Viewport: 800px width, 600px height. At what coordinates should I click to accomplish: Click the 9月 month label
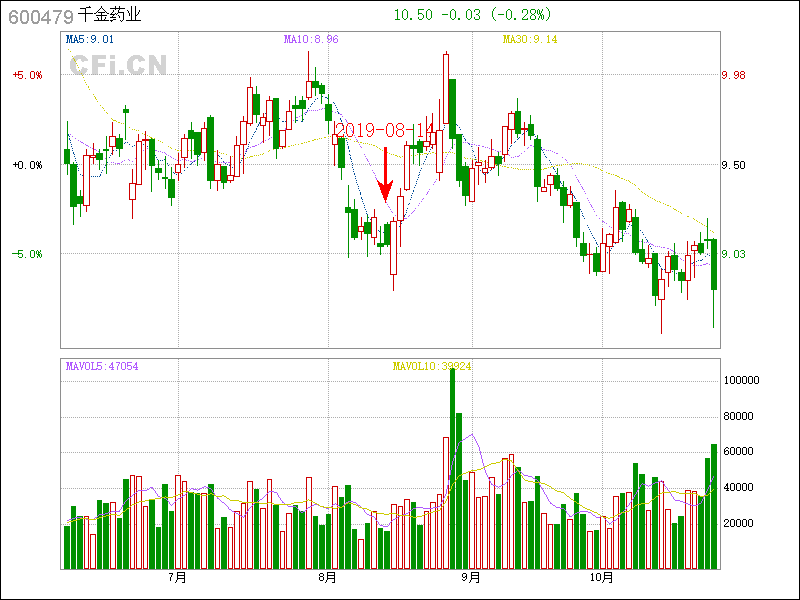click(x=471, y=578)
